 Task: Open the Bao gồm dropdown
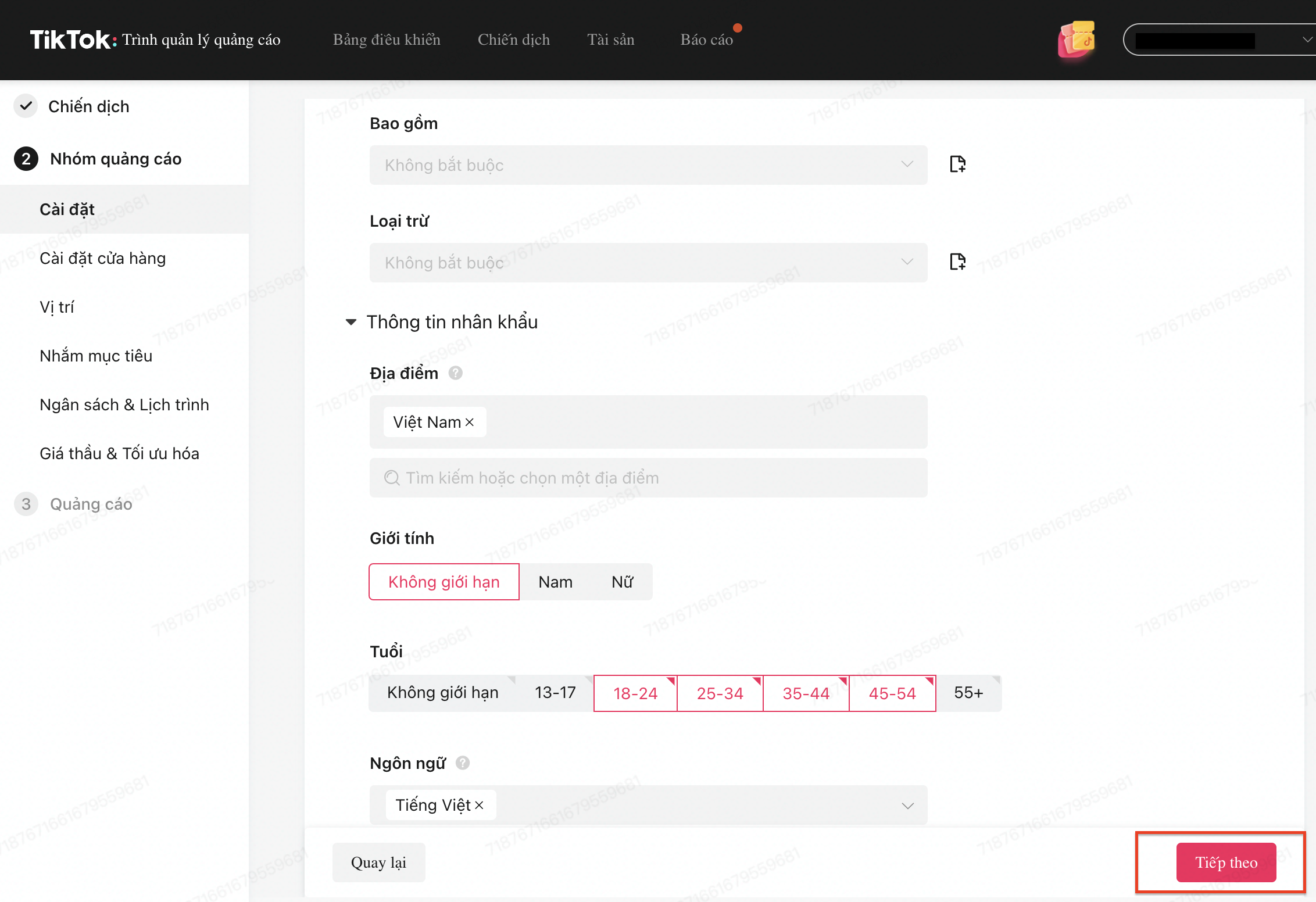(648, 165)
